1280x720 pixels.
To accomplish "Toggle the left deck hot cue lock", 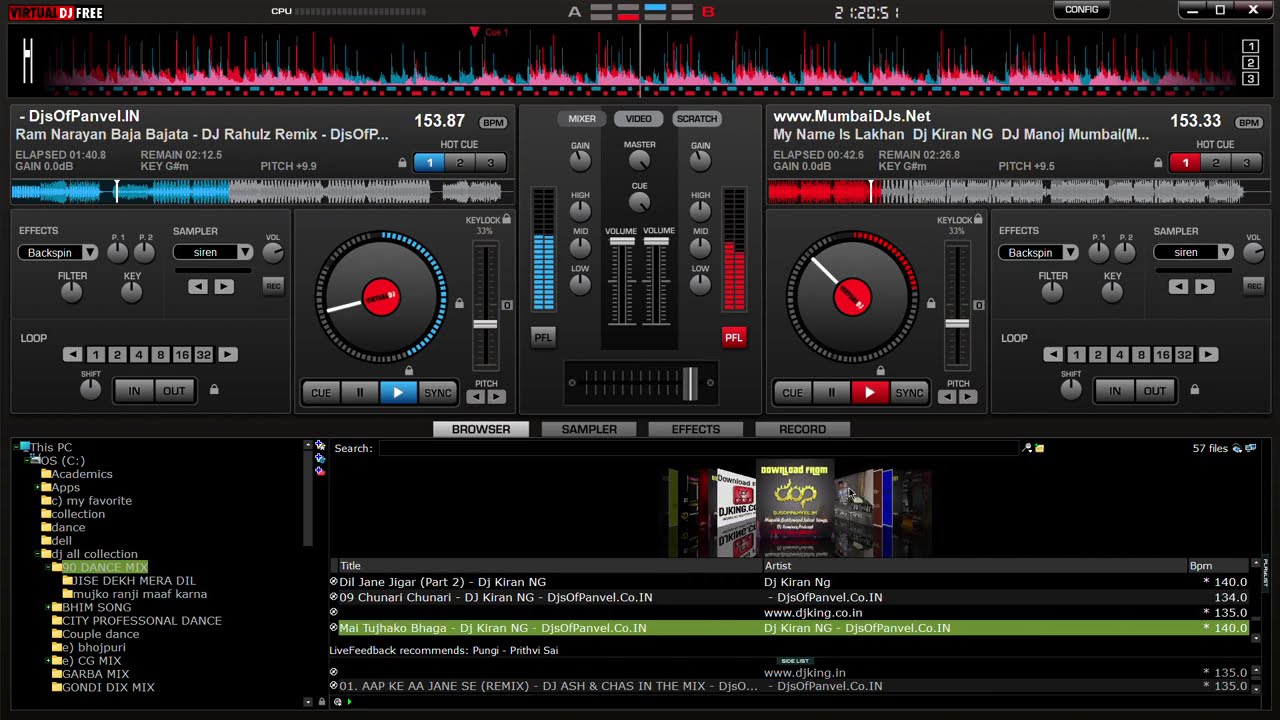I will coord(403,163).
